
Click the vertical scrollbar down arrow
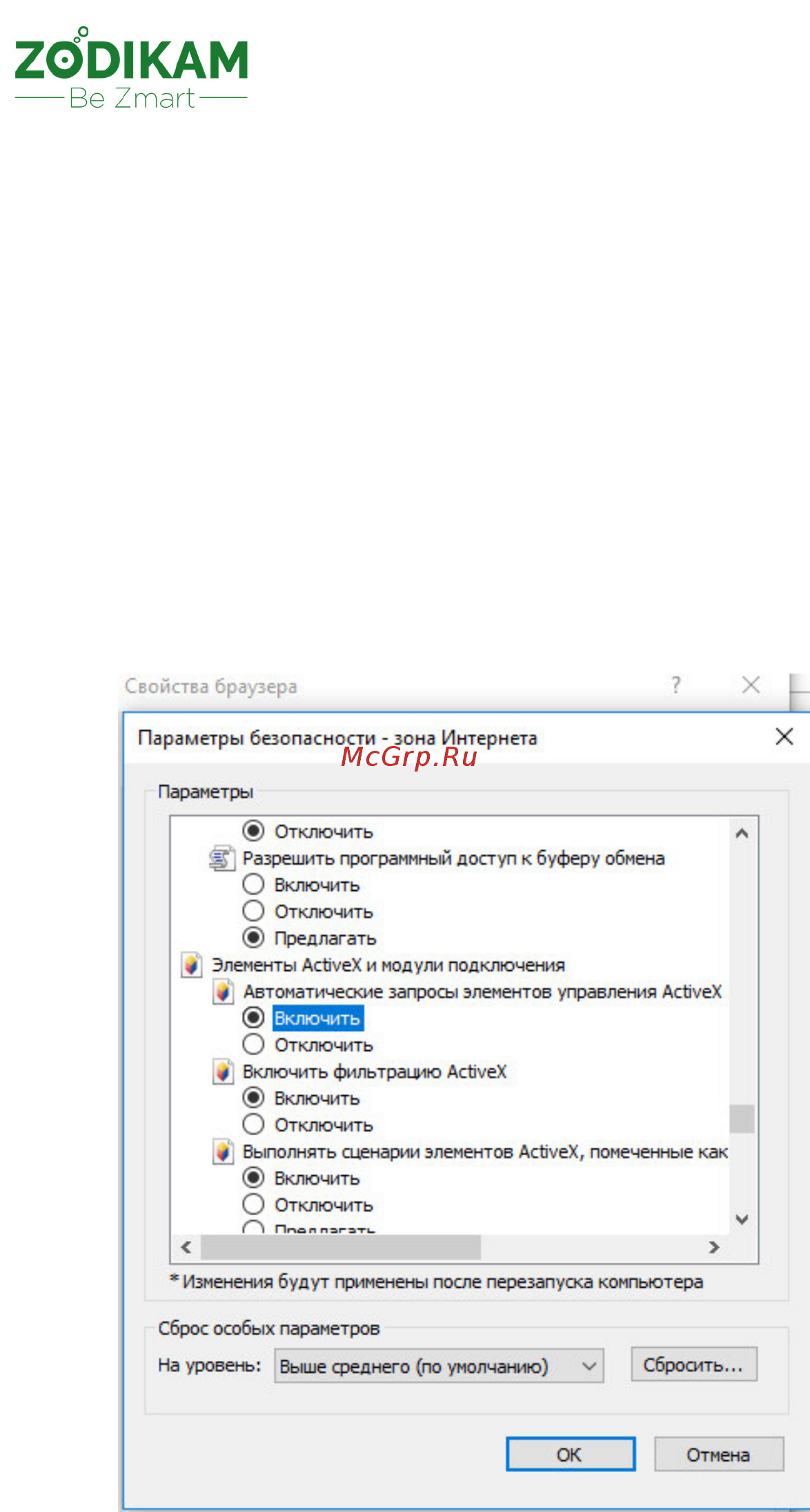point(742,1219)
